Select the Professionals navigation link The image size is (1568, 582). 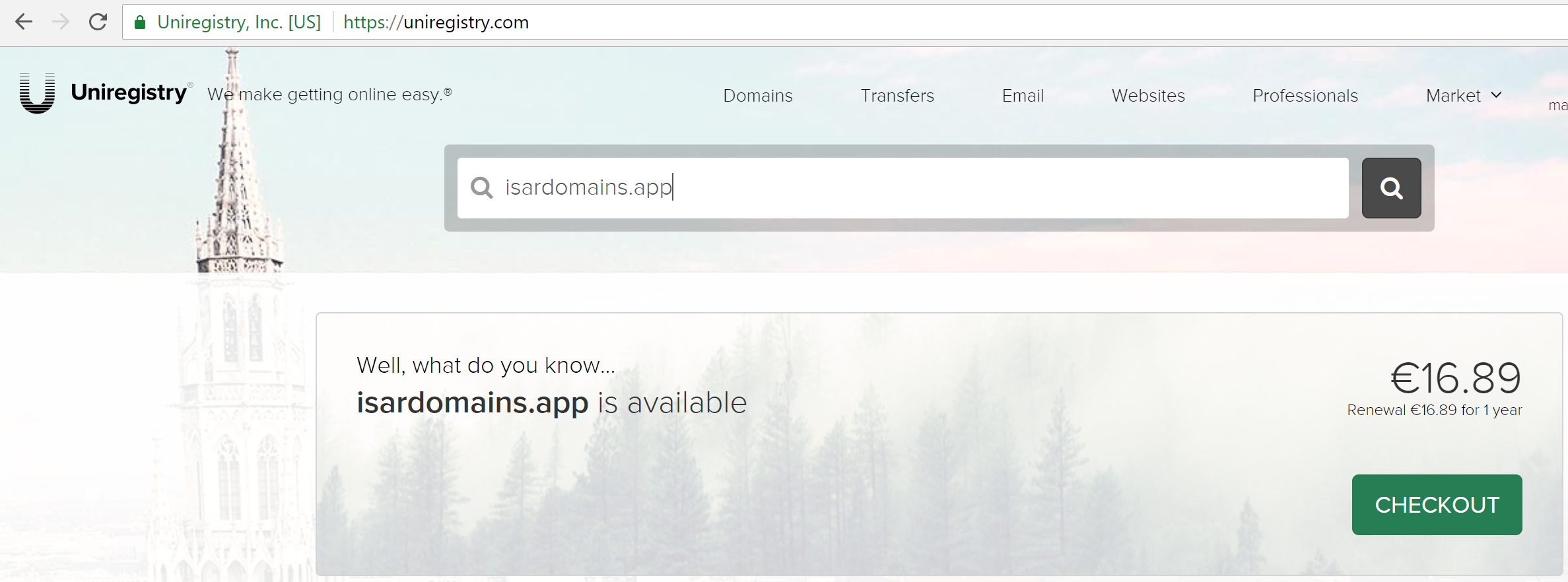pos(1305,96)
